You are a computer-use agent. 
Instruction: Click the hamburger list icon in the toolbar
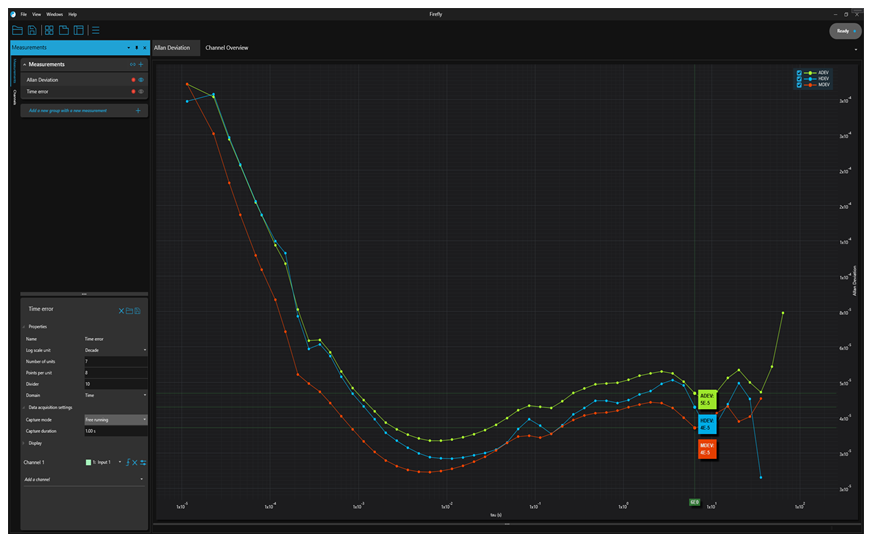[x=95, y=31]
